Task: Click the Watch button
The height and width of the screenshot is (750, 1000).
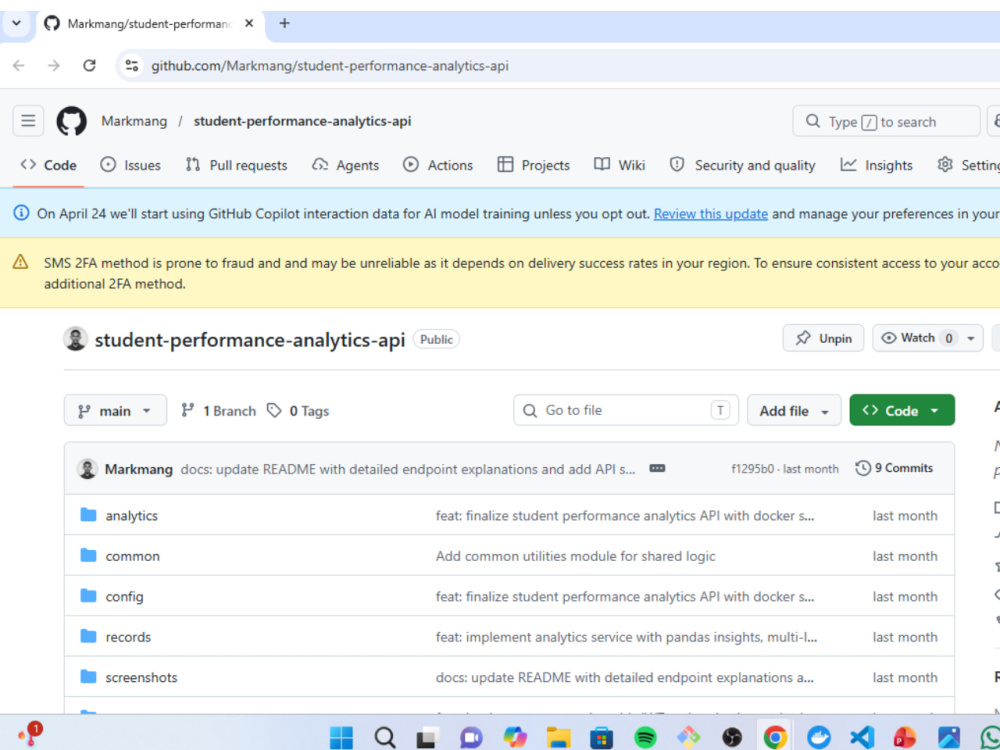Action: 917,338
